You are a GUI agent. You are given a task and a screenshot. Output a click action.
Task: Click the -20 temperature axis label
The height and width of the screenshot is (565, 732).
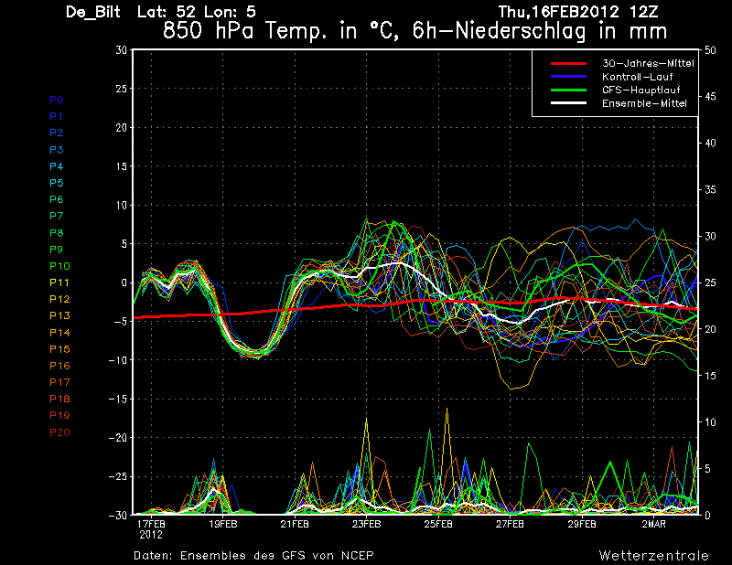118,438
